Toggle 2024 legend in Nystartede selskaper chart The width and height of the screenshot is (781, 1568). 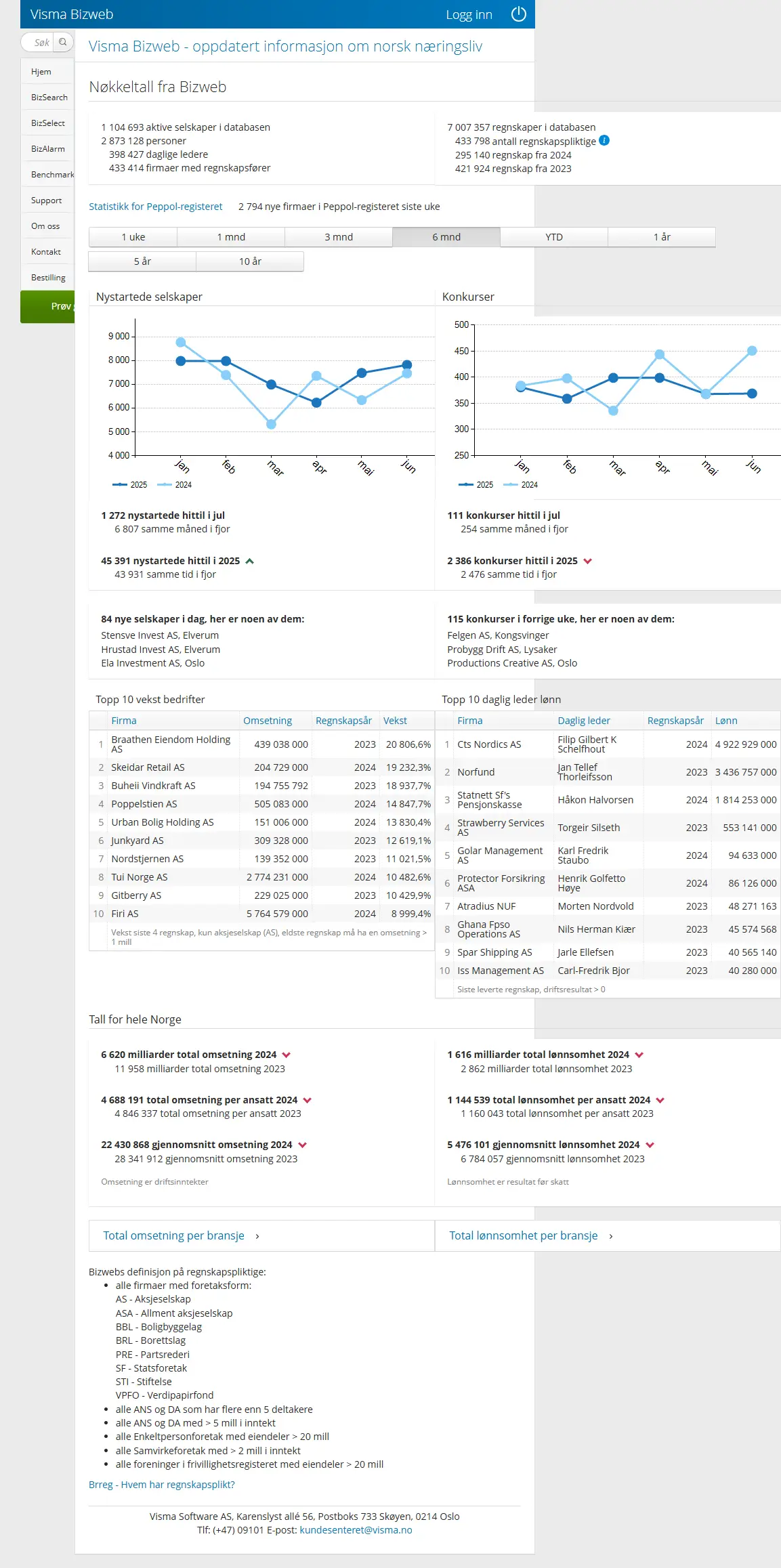174,484
